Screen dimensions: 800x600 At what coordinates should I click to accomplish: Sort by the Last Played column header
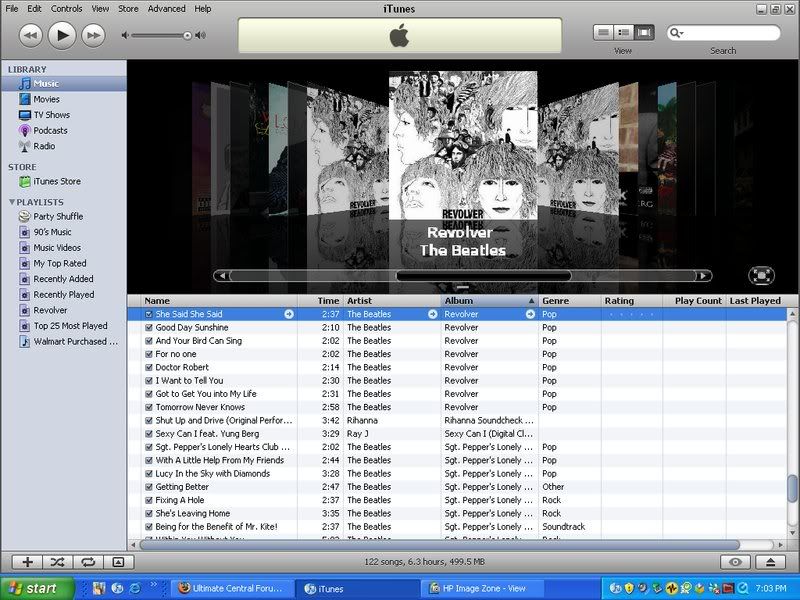point(755,301)
